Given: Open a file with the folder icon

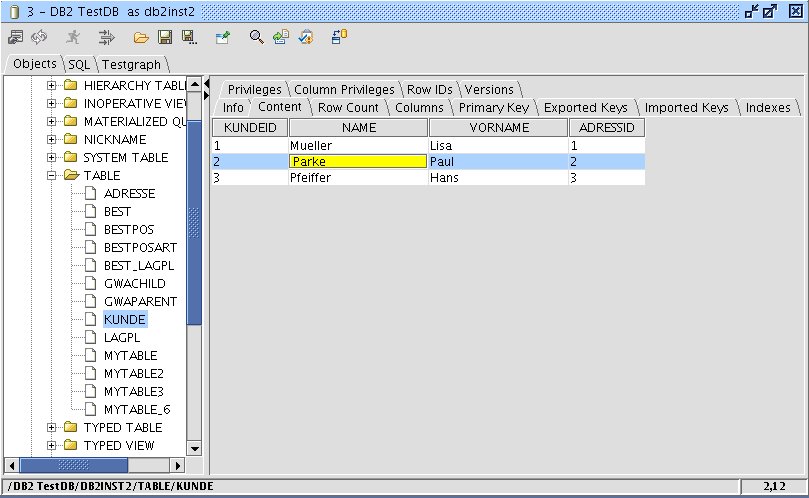Looking at the screenshot, I should pyautogui.click(x=141, y=37).
